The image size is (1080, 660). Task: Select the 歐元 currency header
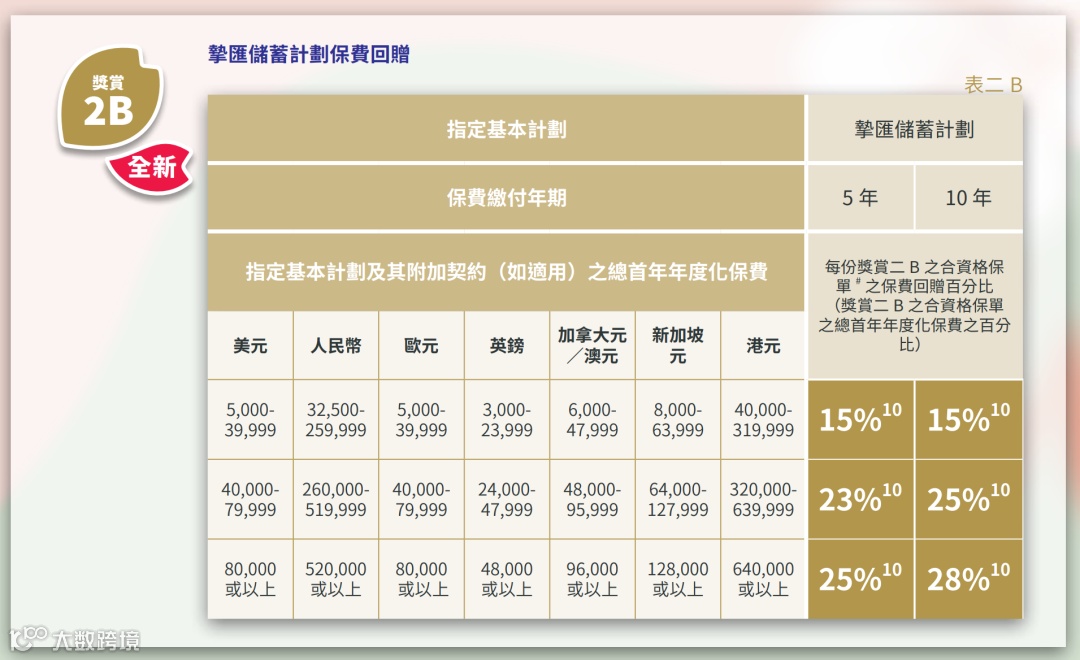coord(422,345)
